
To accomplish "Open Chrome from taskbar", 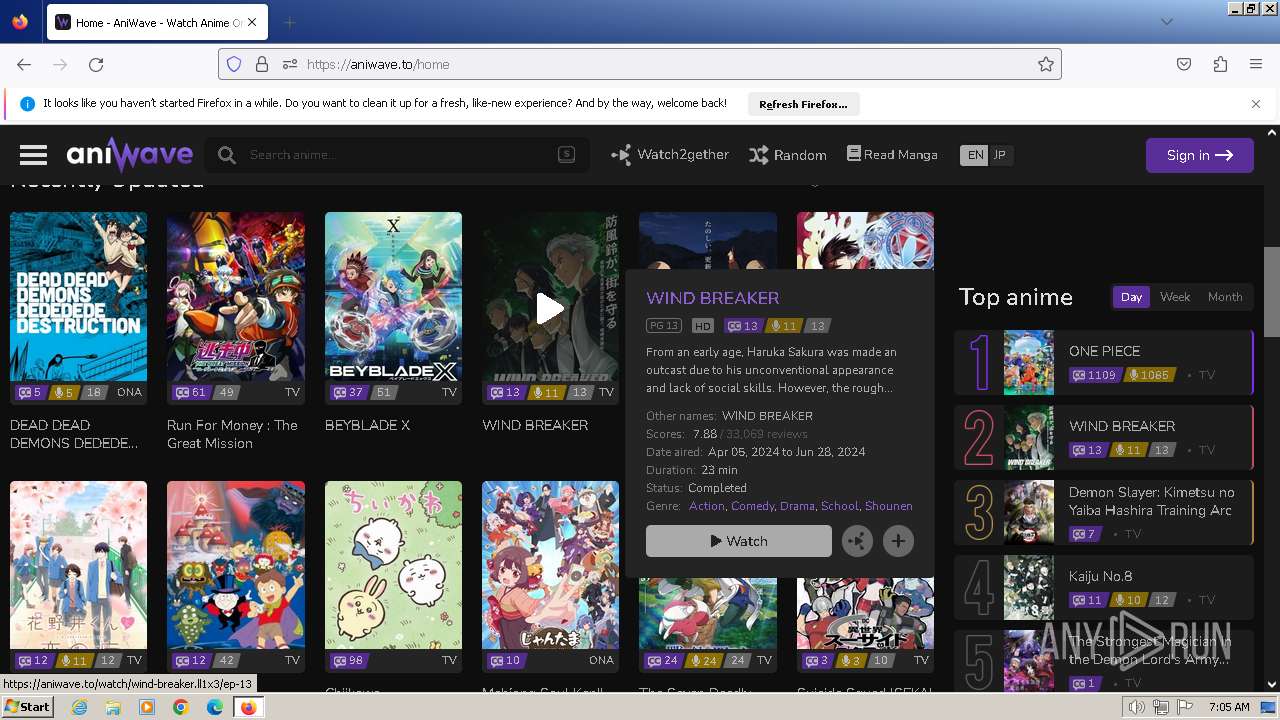I will (180, 707).
